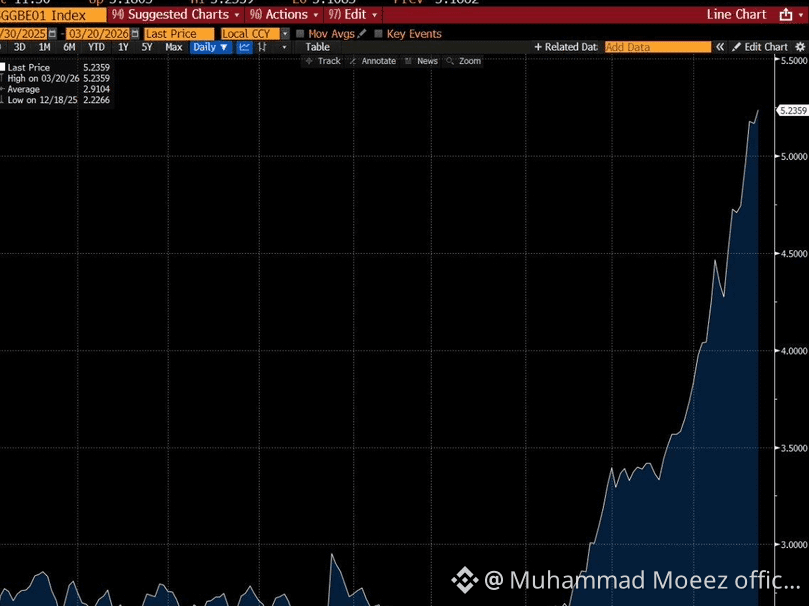Click the white Last Price legend square
This screenshot has height=606, width=809.
click(x=3, y=67)
